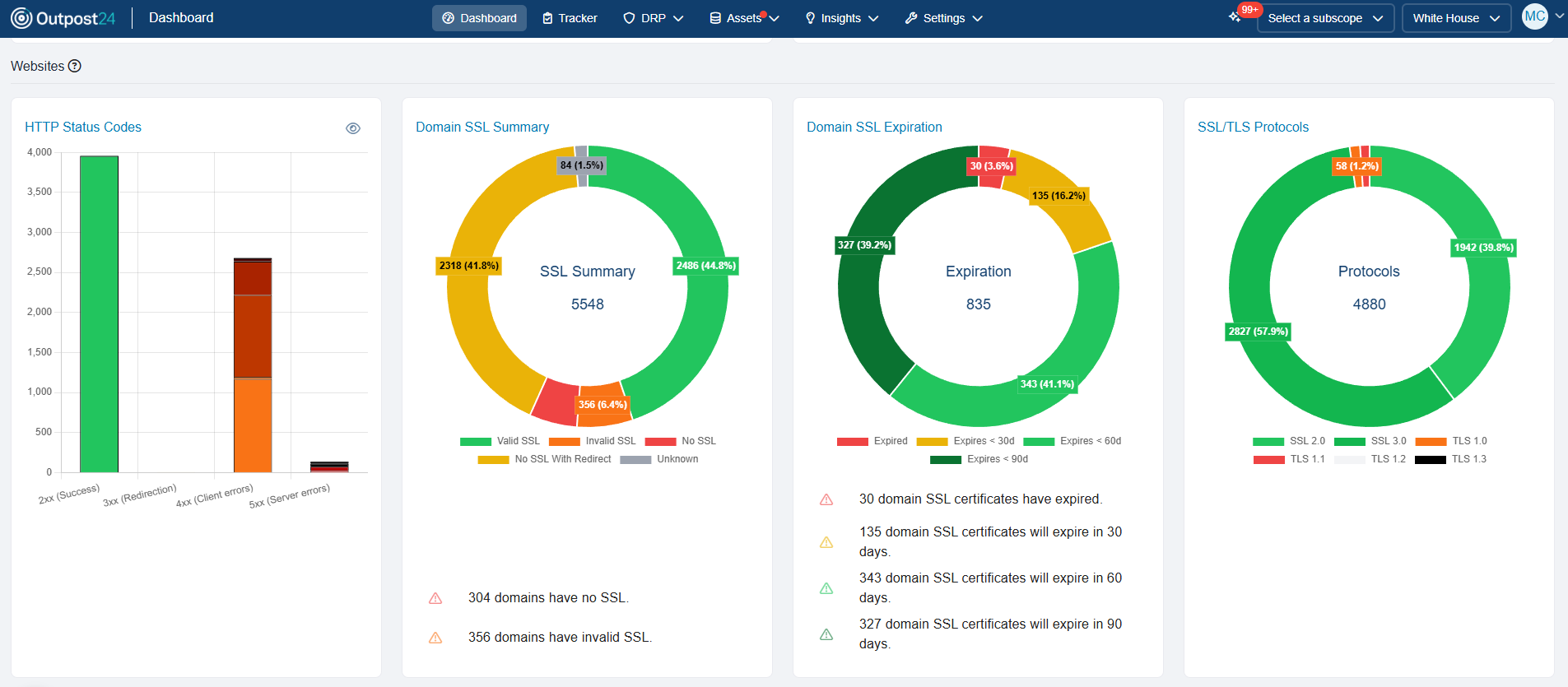The image size is (1568, 687).
Task: Expand the White House scope dropdown
Action: 1455,18
